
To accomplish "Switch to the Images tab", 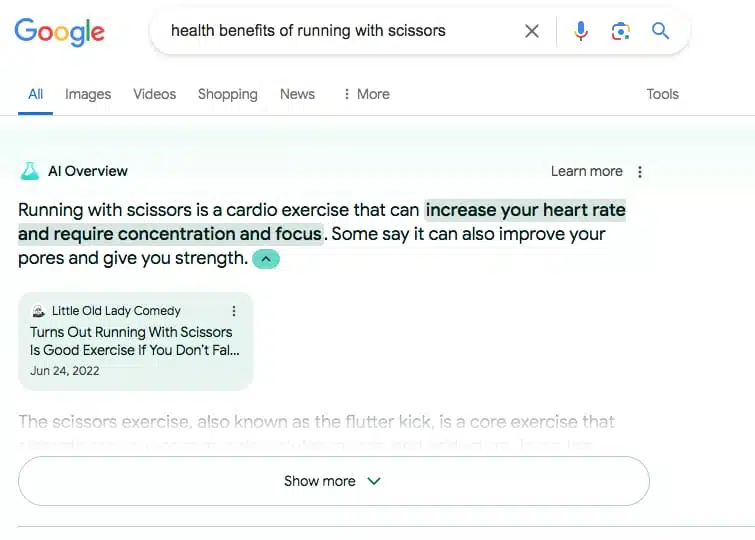I will click(x=88, y=94).
